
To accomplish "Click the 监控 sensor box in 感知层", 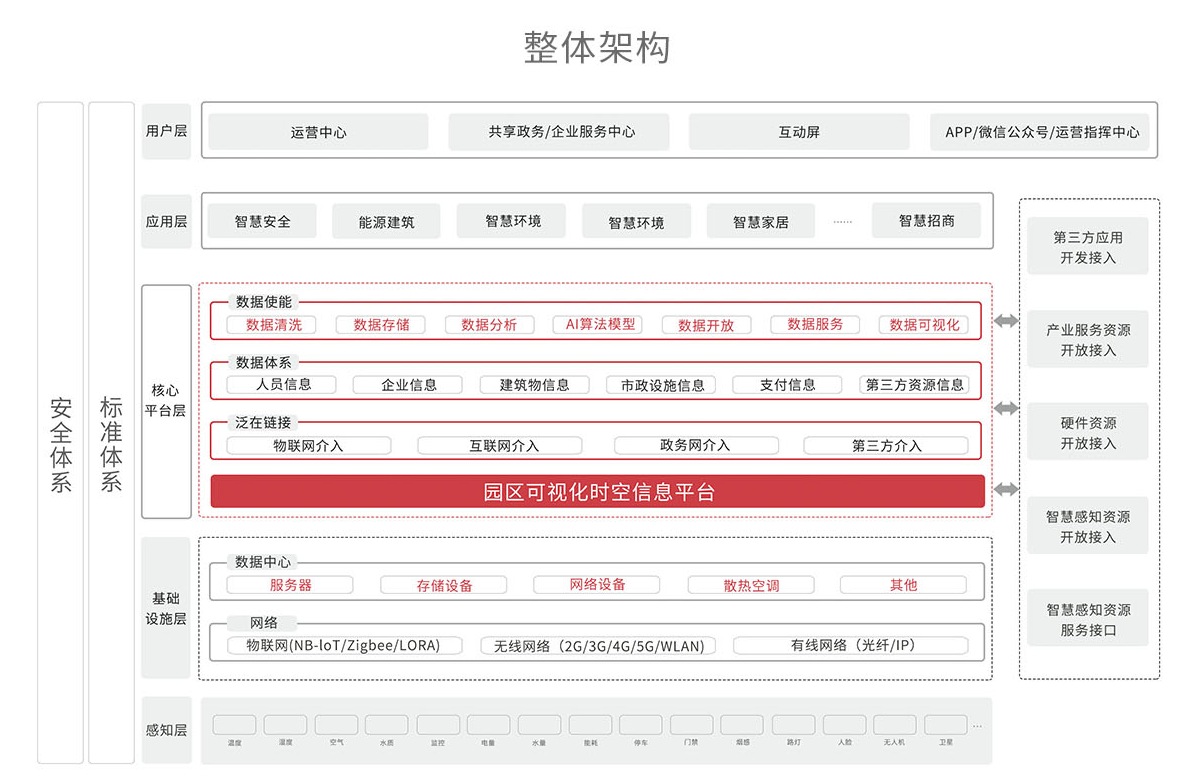I will coord(437,725).
